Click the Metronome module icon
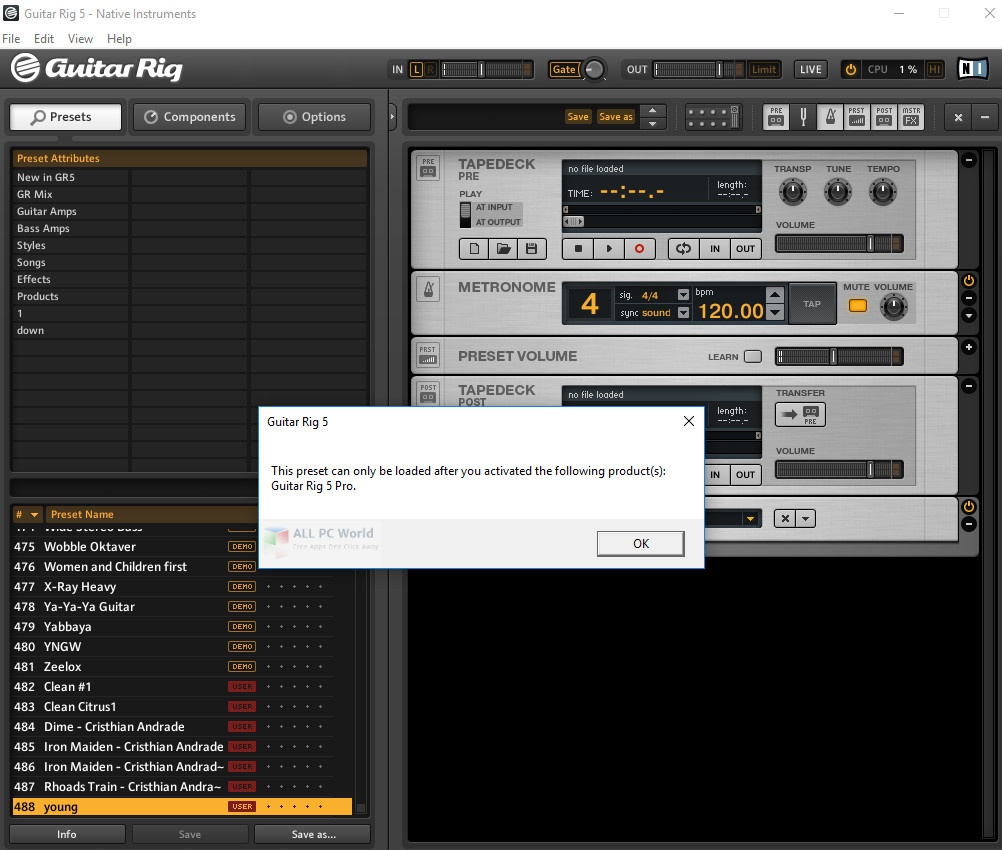The width and height of the screenshot is (1002, 850). [429, 290]
